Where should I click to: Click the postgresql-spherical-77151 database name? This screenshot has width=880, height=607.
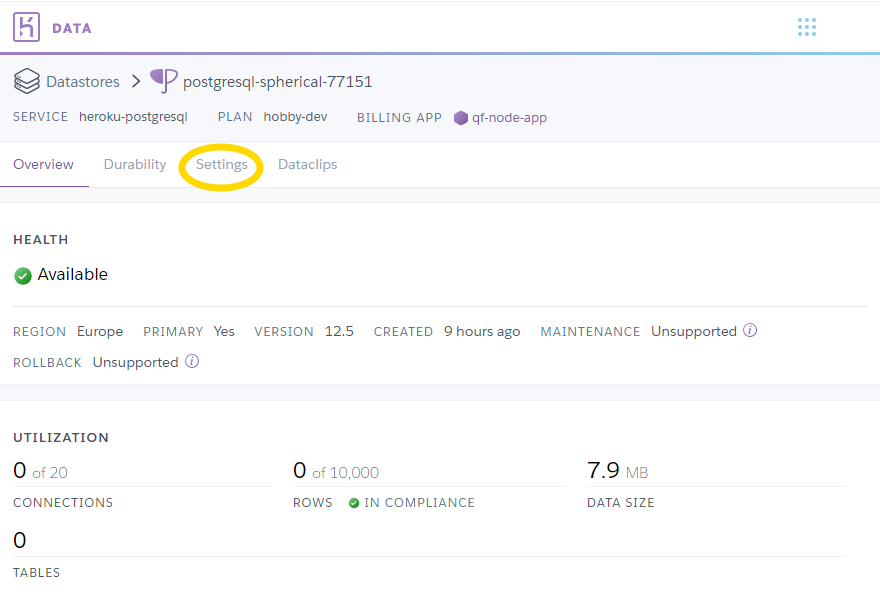point(277,81)
